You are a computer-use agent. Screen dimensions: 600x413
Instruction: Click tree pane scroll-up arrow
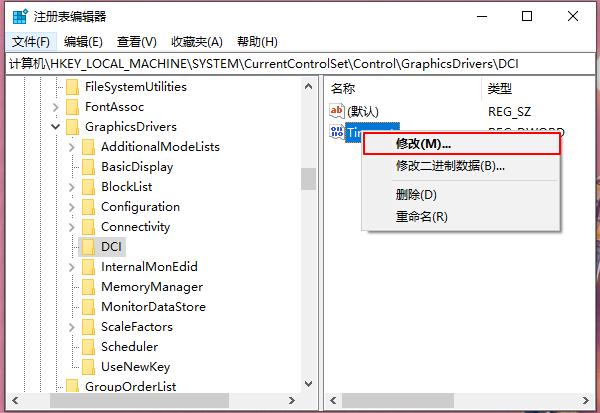click(308, 87)
